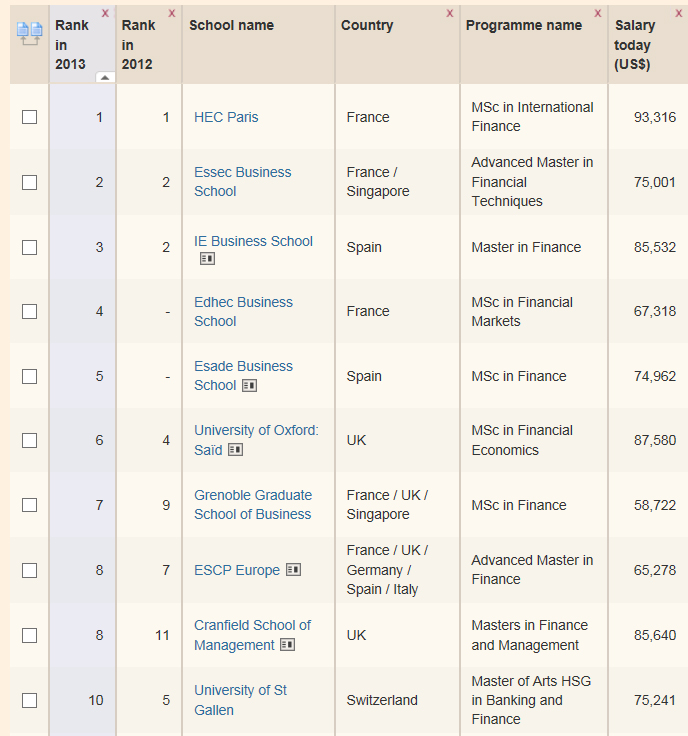
Task: Click programme 'Masters in Finance and Management'
Action: coord(529,635)
